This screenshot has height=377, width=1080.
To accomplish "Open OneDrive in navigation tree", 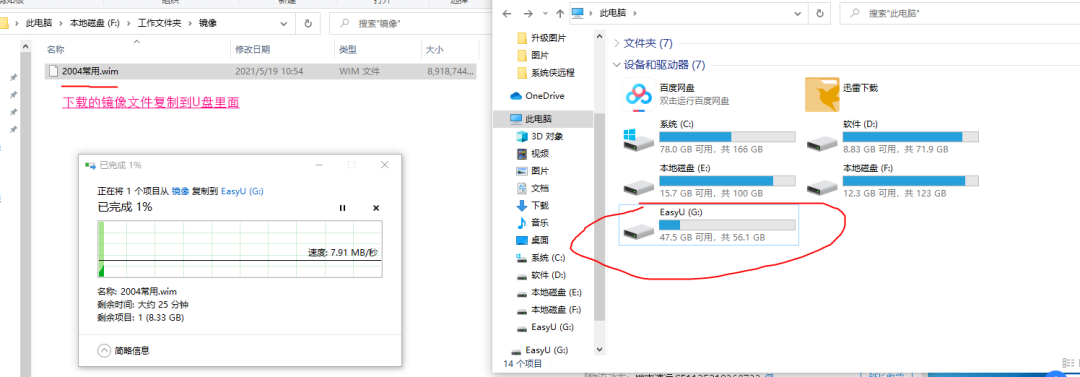I will pyautogui.click(x=537, y=96).
